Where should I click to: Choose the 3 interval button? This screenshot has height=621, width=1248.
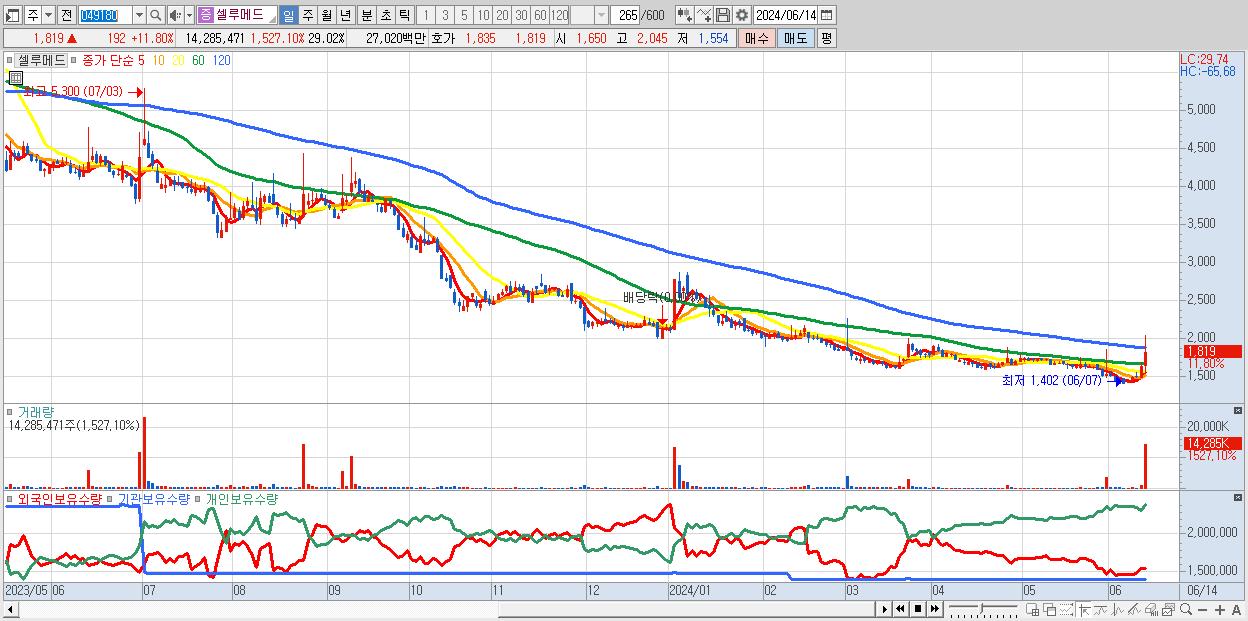pyautogui.click(x=445, y=16)
